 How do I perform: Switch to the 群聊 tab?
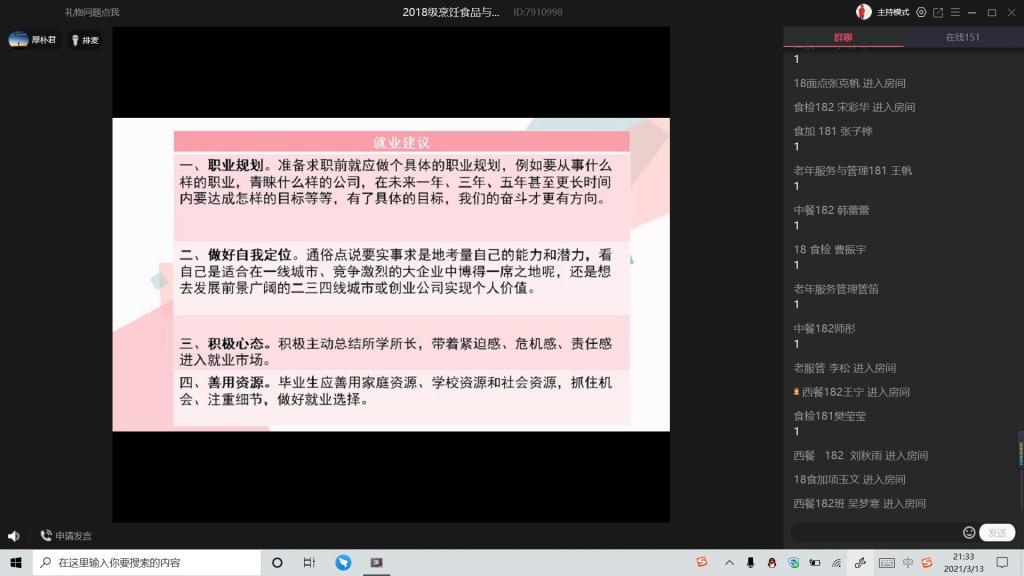click(843, 38)
